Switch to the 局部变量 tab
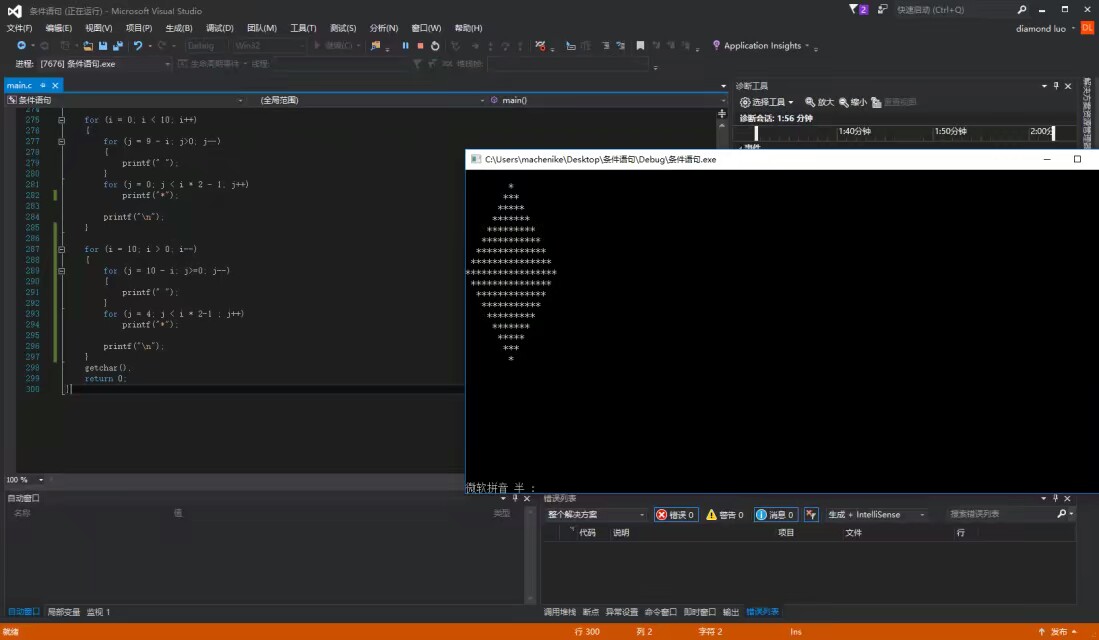This screenshot has height=640, width=1099. pos(63,612)
